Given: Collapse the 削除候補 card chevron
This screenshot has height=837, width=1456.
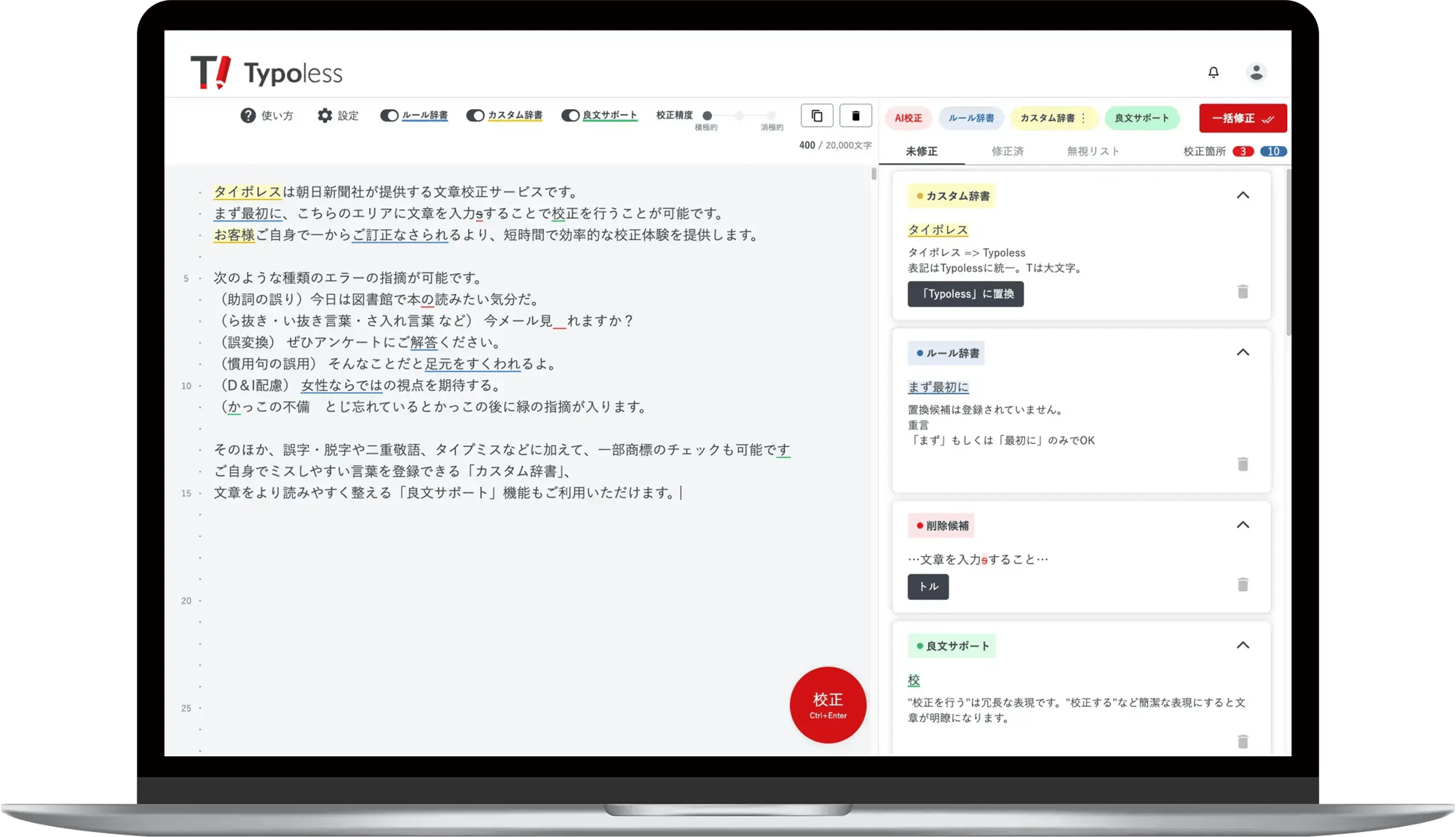Looking at the screenshot, I should point(1243,525).
